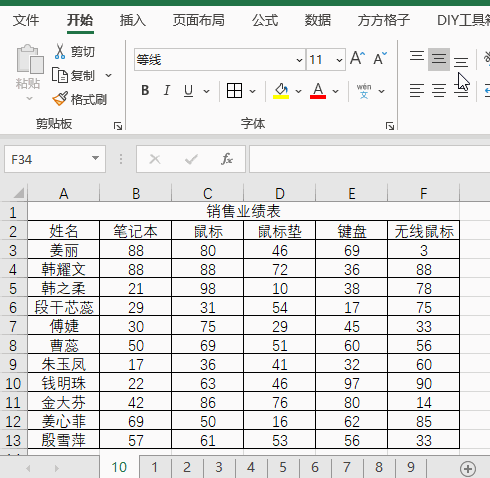This screenshot has width=490, height=478.
Task: Toggle align text left
Action: (x=417, y=91)
